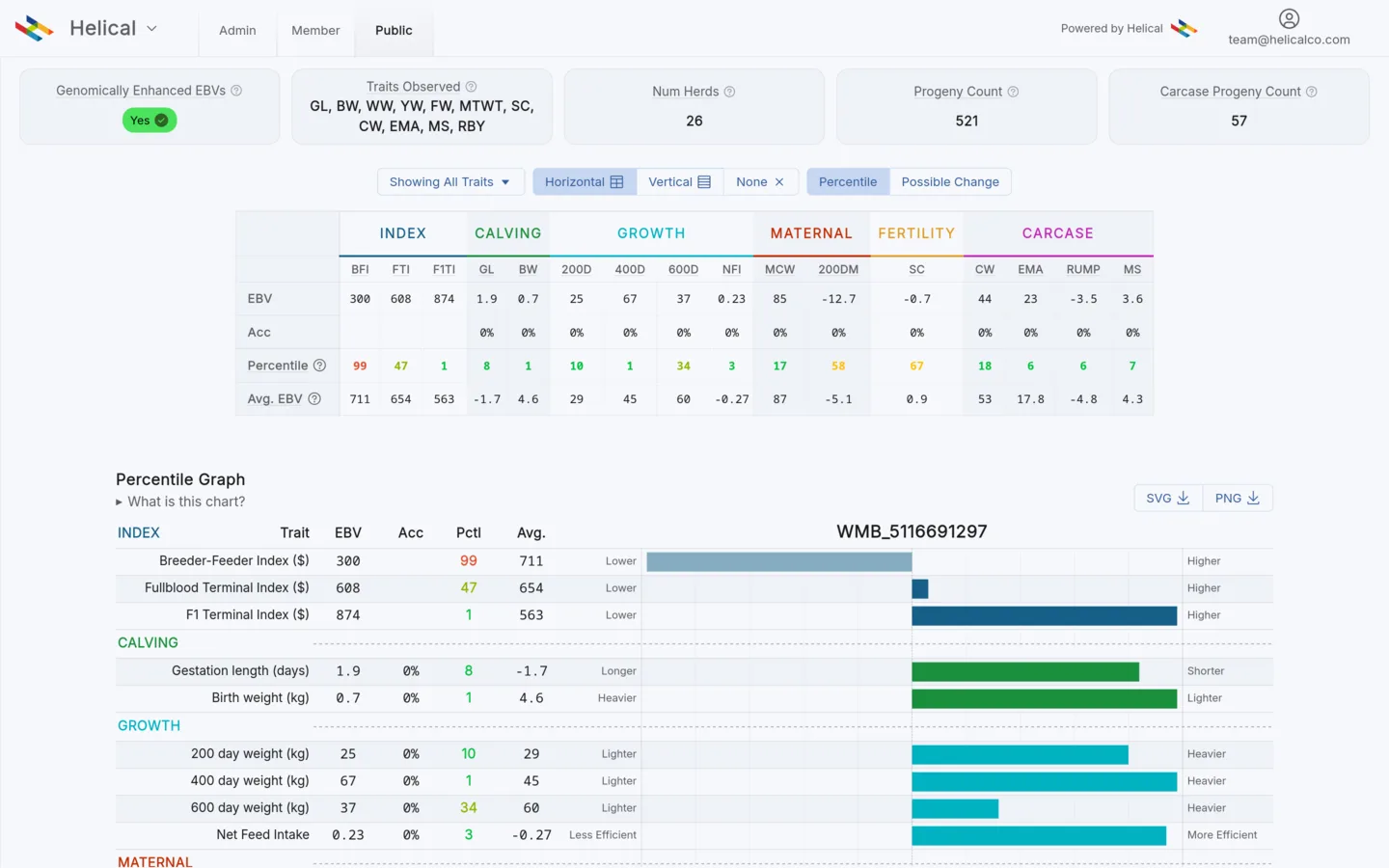Click the Net Feed Intake teal bar

[x=1039, y=835]
